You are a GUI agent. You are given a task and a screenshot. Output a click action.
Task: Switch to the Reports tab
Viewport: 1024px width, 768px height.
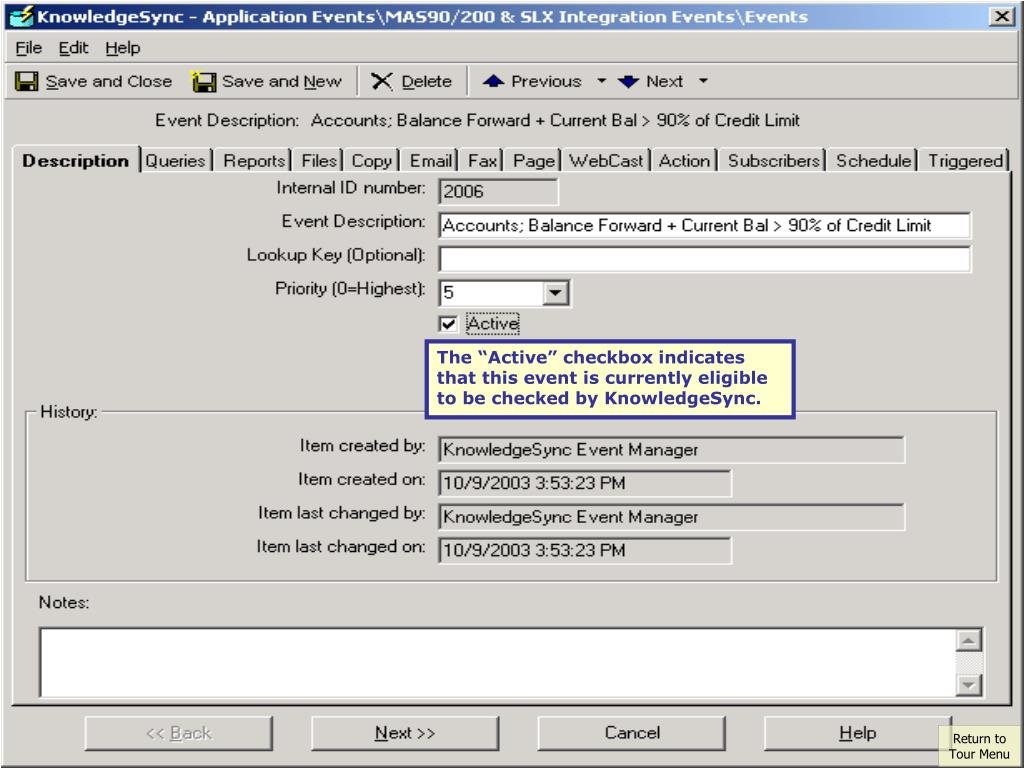[x=254, y=161]
